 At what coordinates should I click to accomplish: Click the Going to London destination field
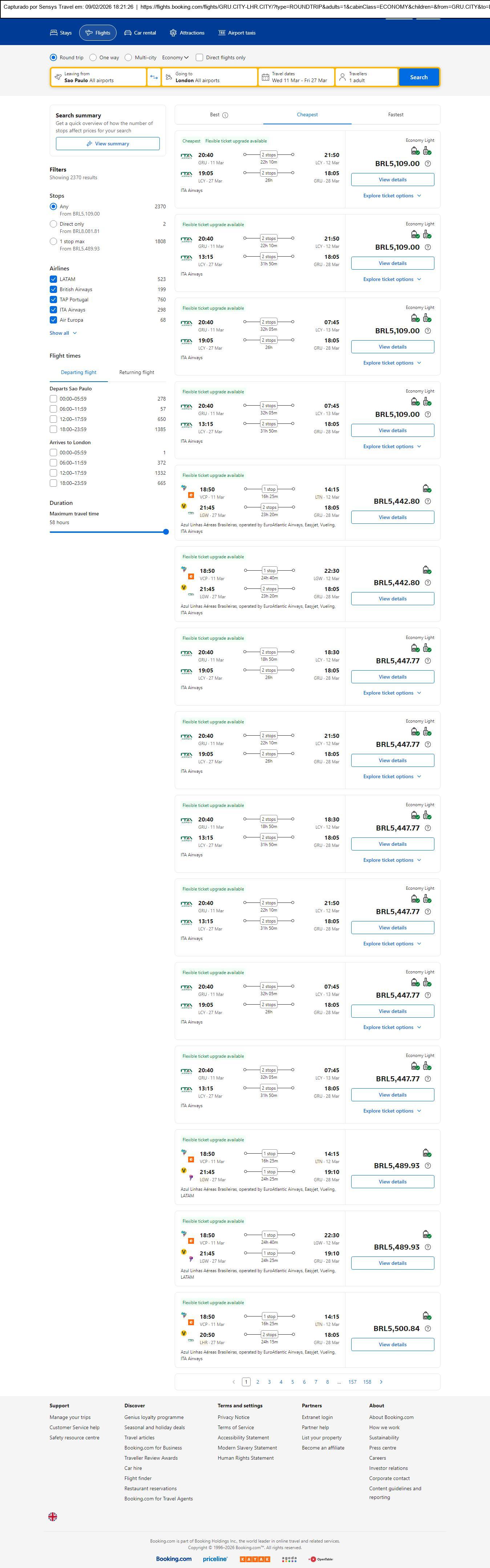point(210,77)
